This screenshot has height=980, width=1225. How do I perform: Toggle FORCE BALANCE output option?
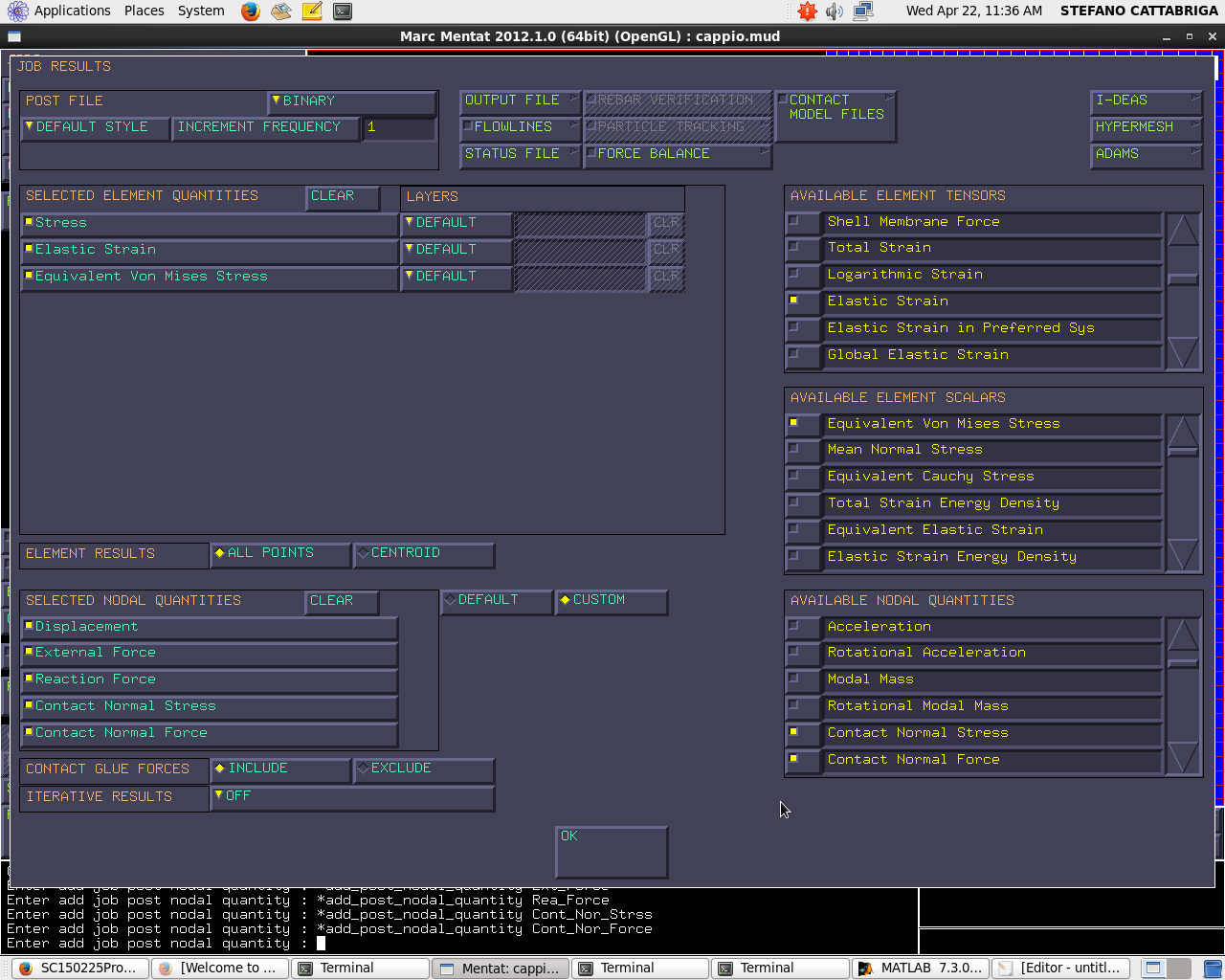(x=677, y=155)
